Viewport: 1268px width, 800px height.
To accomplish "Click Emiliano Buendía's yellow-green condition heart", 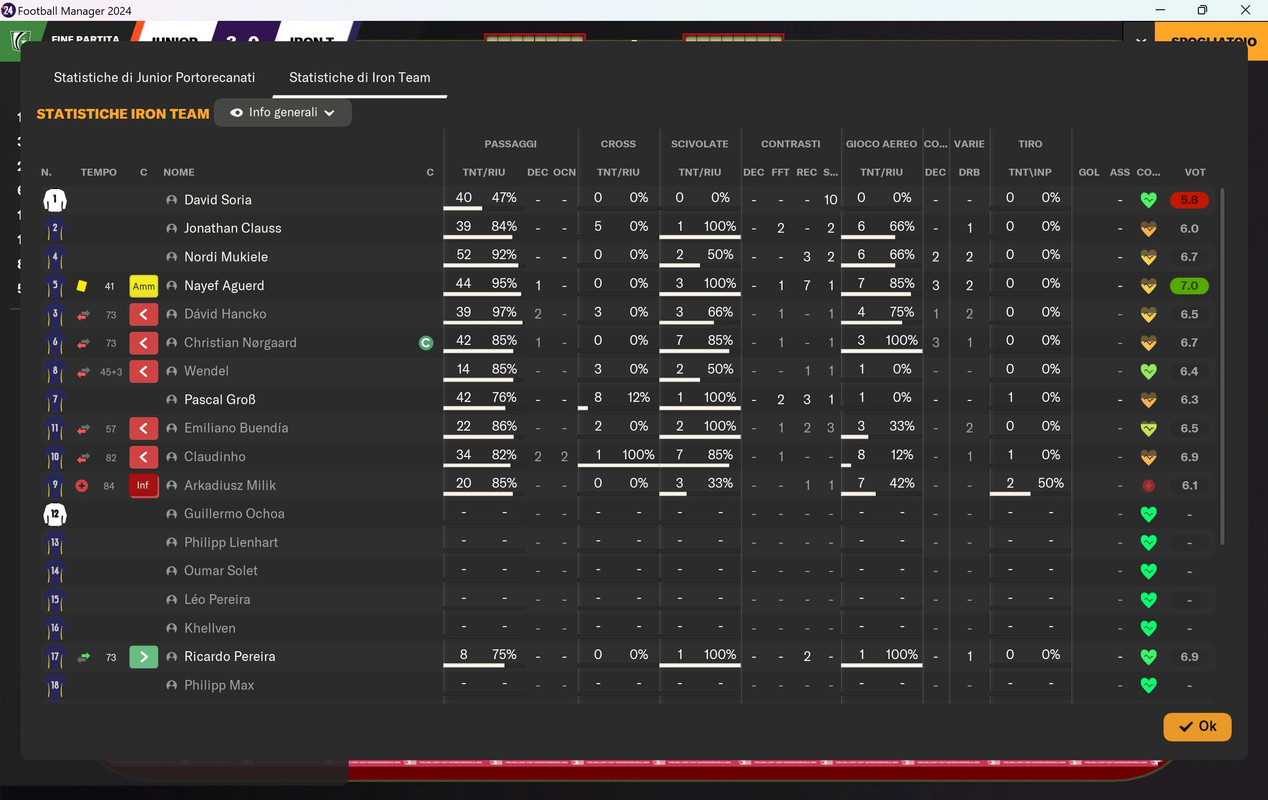I will pyautogui.click(x=1148, y=428).
